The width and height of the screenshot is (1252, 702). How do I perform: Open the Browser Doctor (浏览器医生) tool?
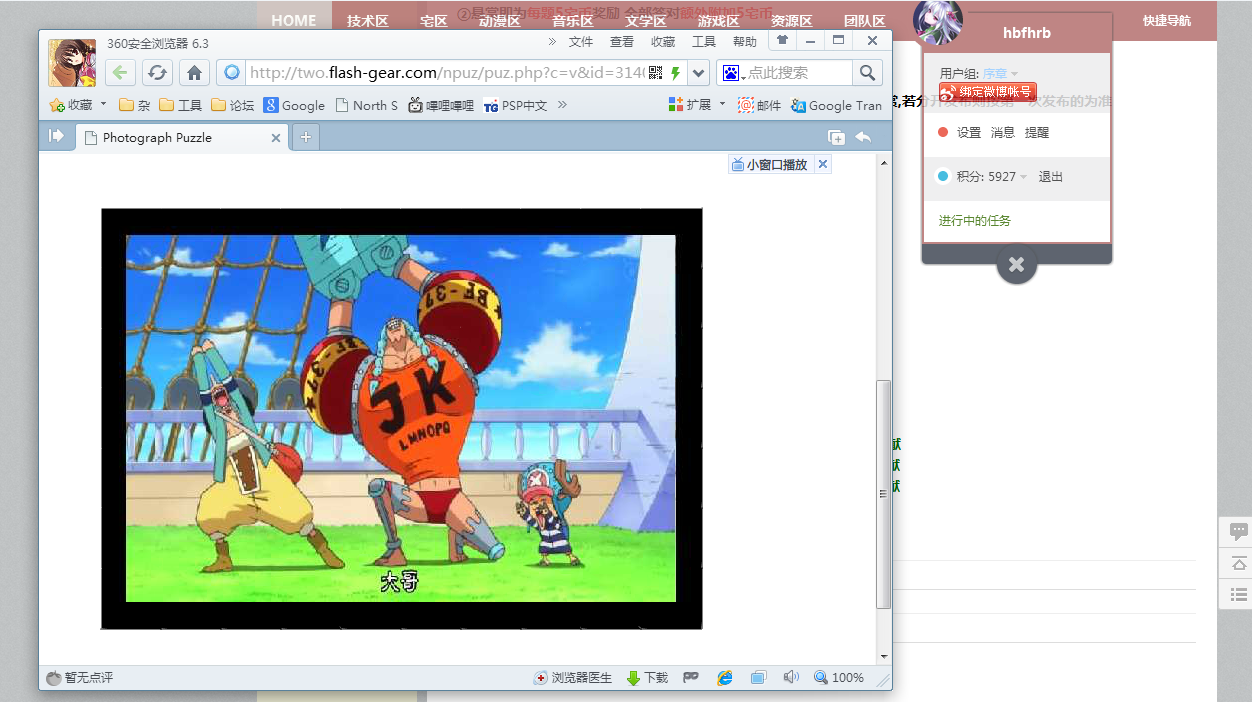(x=573, y=678)
